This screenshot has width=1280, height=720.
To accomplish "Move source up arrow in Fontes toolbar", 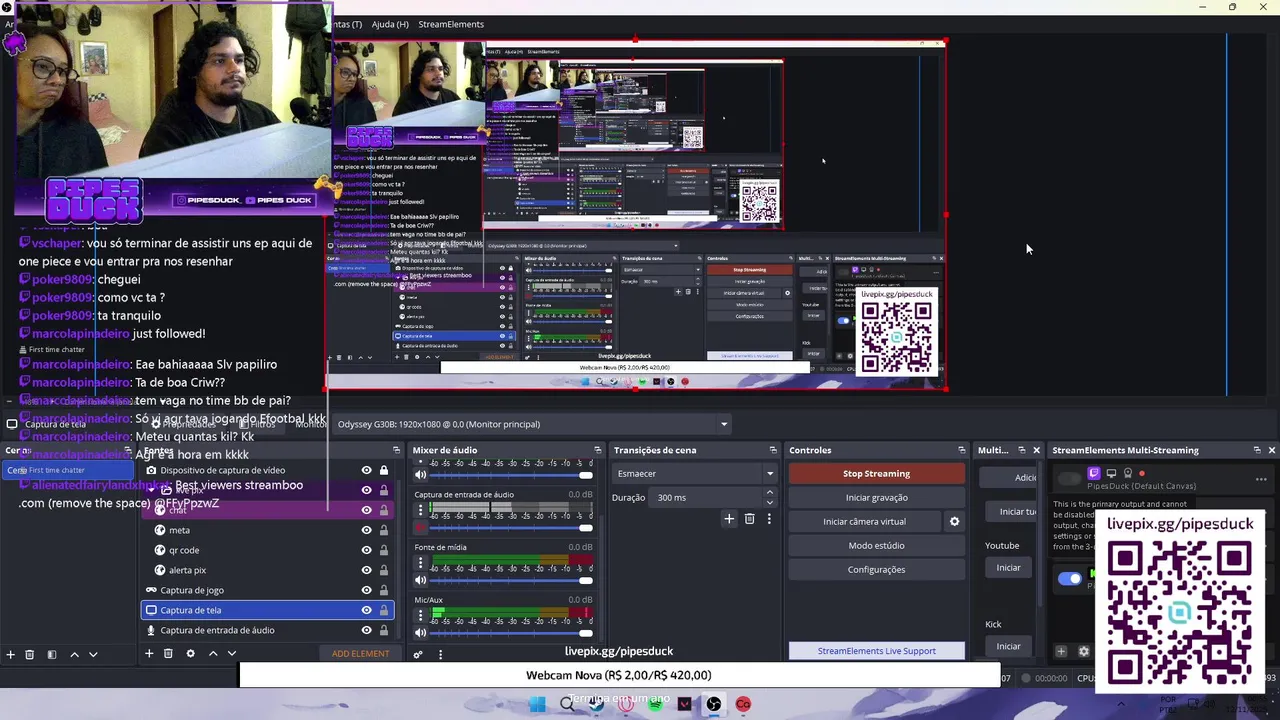I will pyautogui.click(x=212, y=654).
